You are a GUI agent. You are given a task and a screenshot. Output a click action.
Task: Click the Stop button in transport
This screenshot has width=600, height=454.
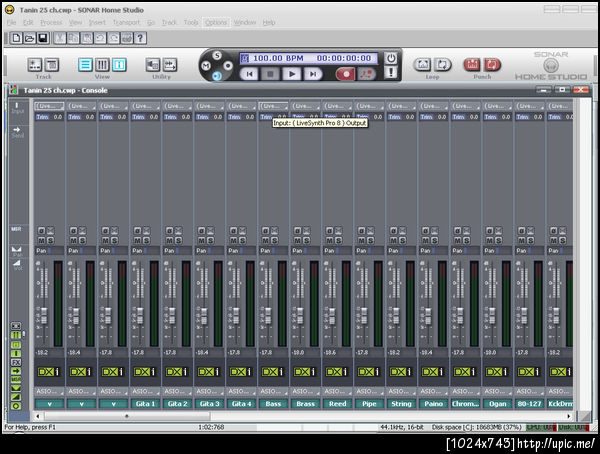pyautogui.click(x=270, y=74)
